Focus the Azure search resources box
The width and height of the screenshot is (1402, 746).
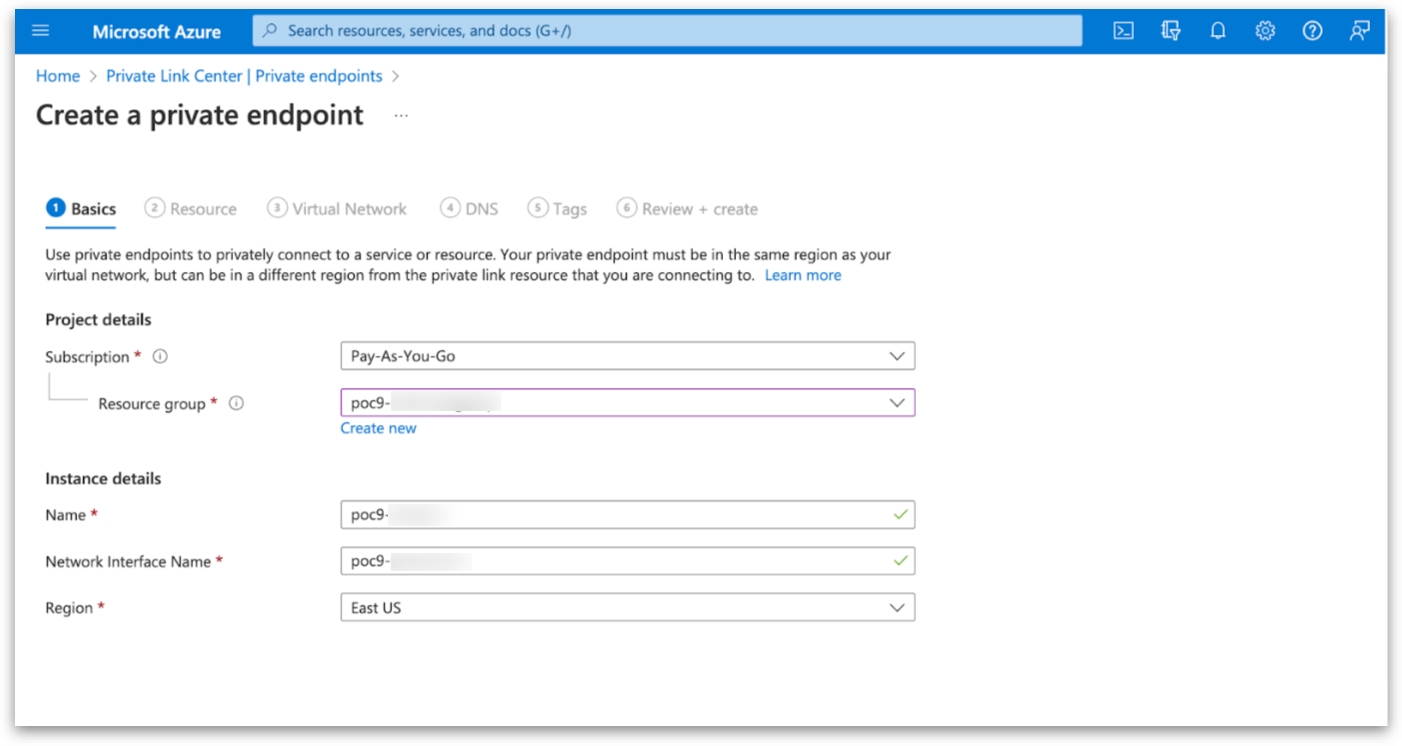667,31
